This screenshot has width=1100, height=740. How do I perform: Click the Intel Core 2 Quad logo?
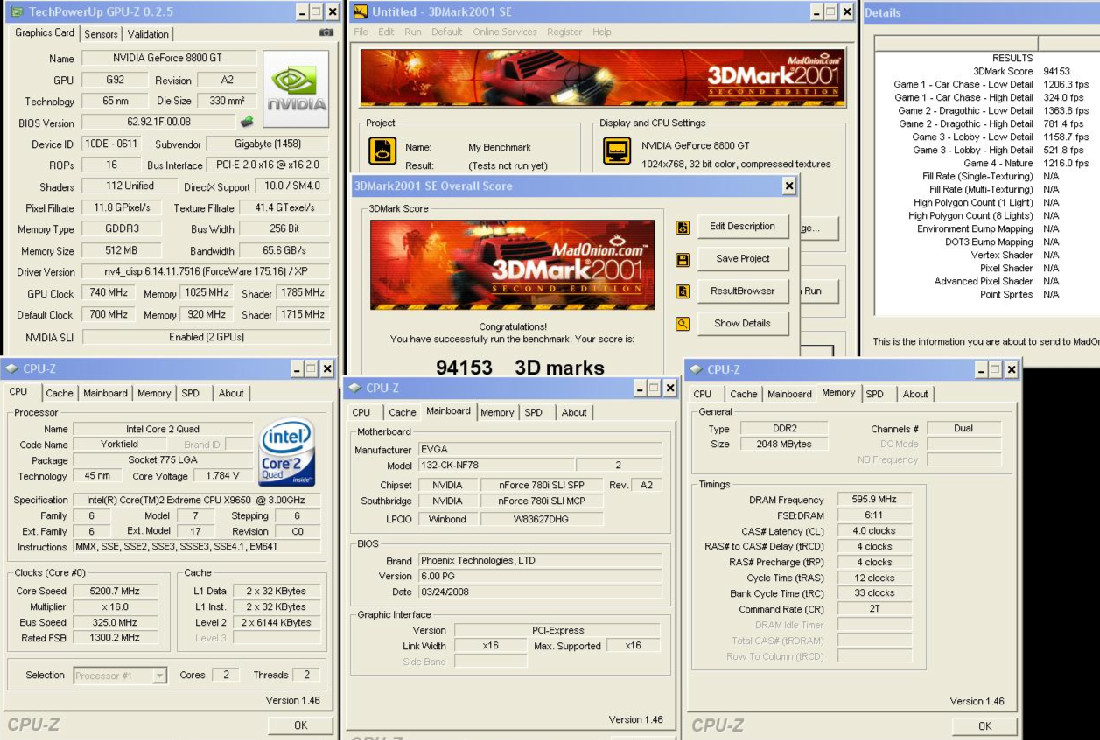pyautogui.click(x=287, y=452)
